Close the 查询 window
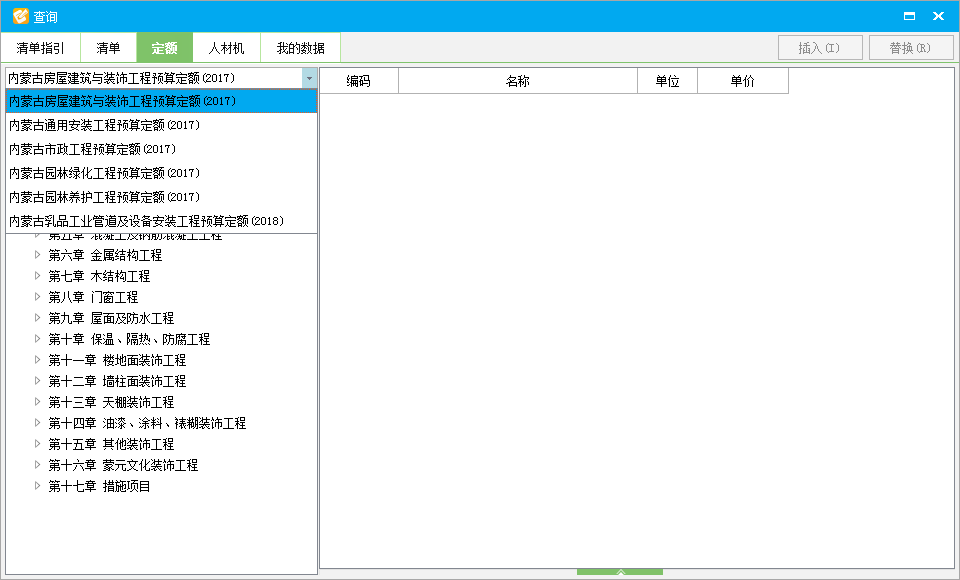This screenshot has width=960, height=580. [938, 16]
